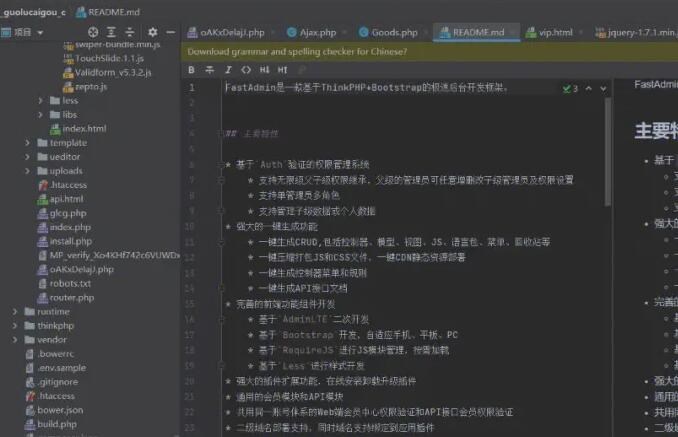Open api.html in project tree

click(x=60, y=199)
